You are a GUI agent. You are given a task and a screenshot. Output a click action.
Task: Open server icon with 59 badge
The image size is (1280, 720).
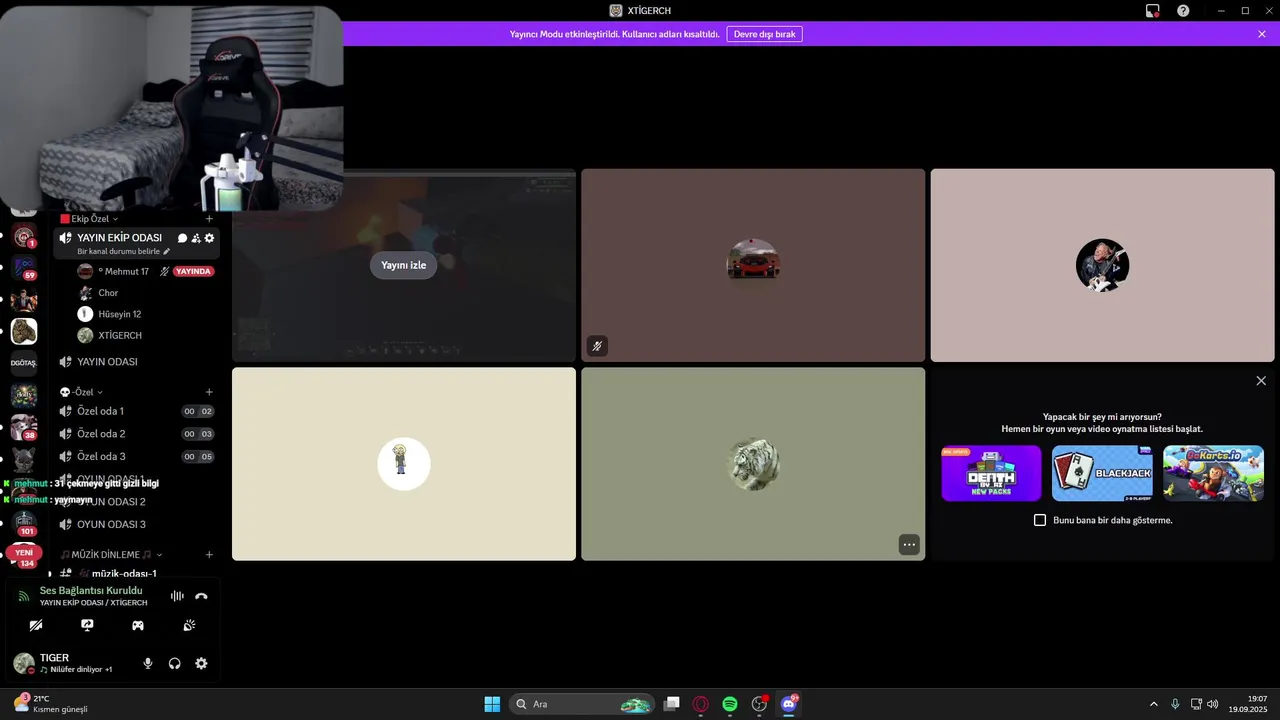(24, 268)
